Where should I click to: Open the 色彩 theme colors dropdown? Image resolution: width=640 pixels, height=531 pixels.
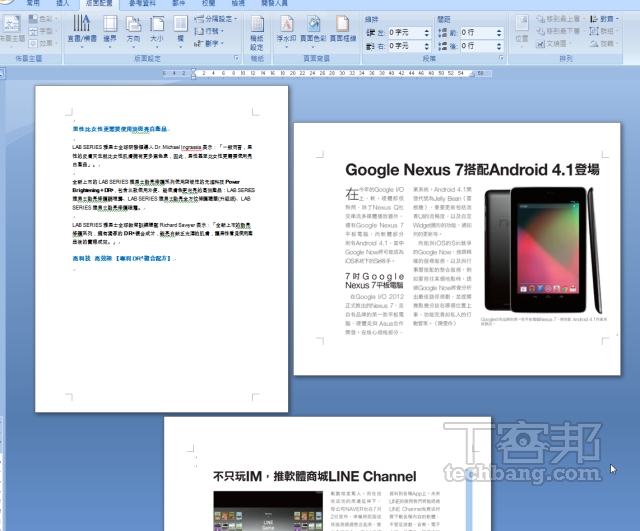(43, 19)
